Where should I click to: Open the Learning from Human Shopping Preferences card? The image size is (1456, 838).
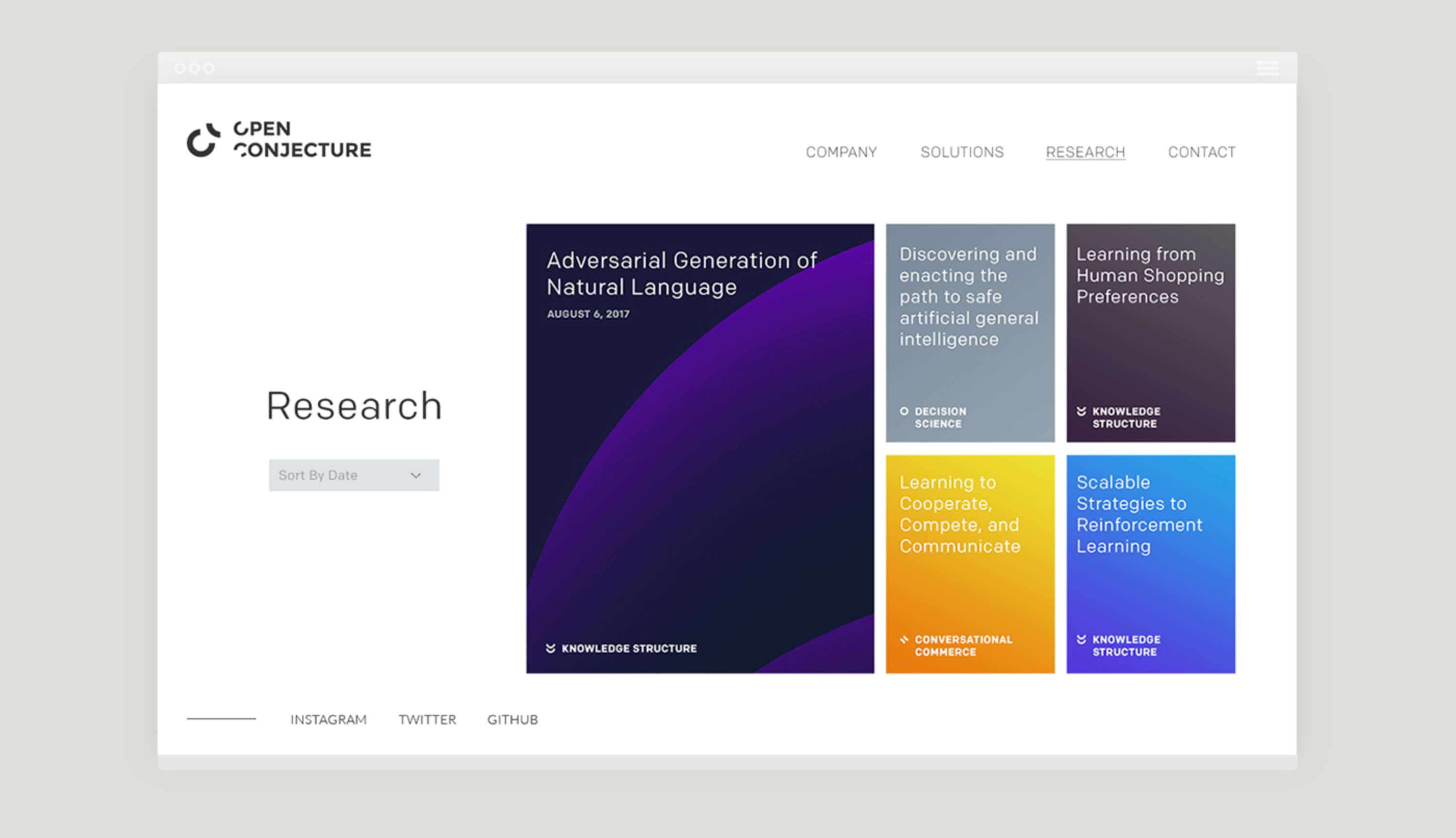pyautogui.click(x=1150, y=333)
